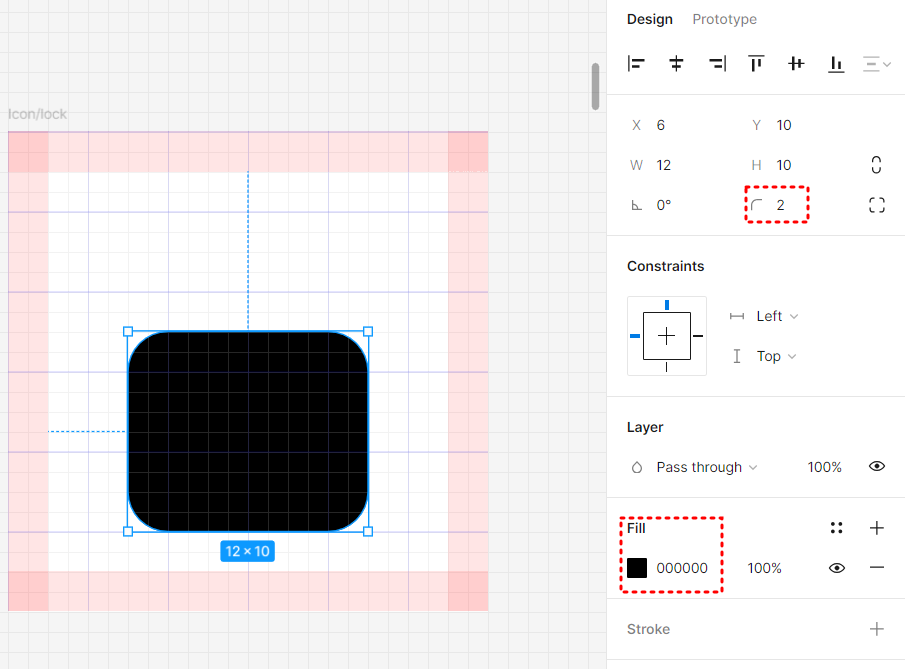Open independent corners option
The width and height of the screenshot is (905, 669).
coord(877,205)
